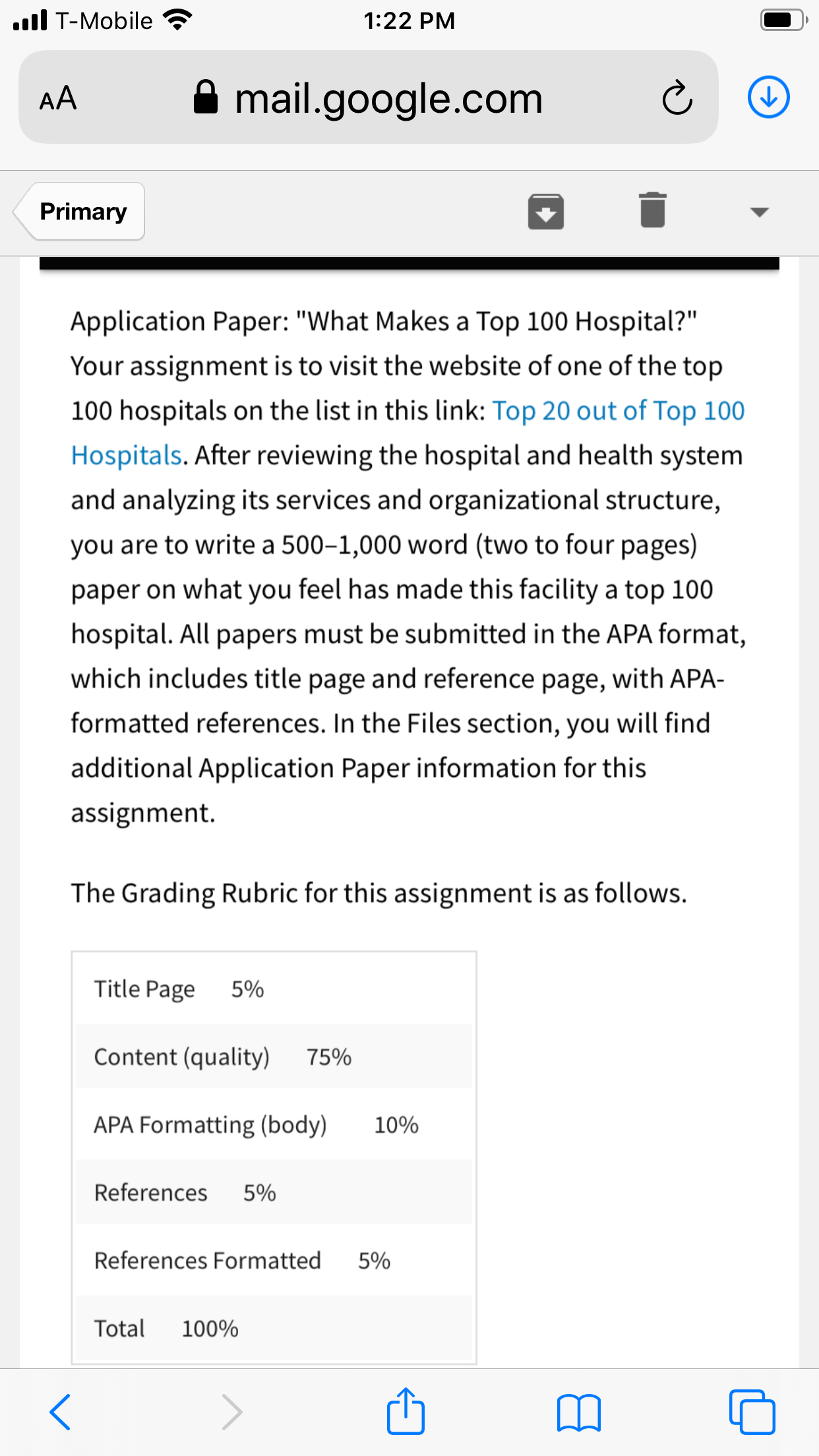Show open tabs with tabs icon
Viewport: 819px width, 1456px height.
coord(752,1412)
